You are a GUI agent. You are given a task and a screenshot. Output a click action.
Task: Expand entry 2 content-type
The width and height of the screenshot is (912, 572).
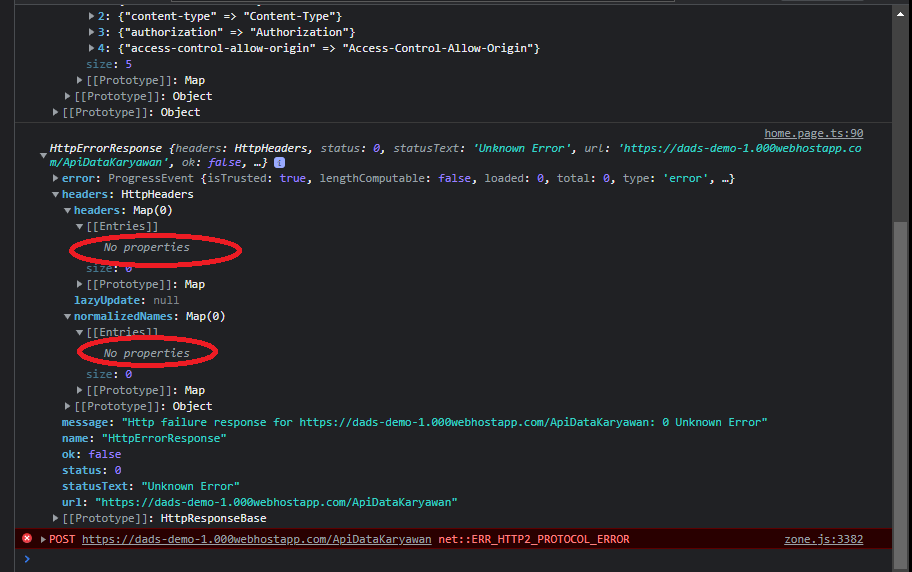(x=91, y=16)
